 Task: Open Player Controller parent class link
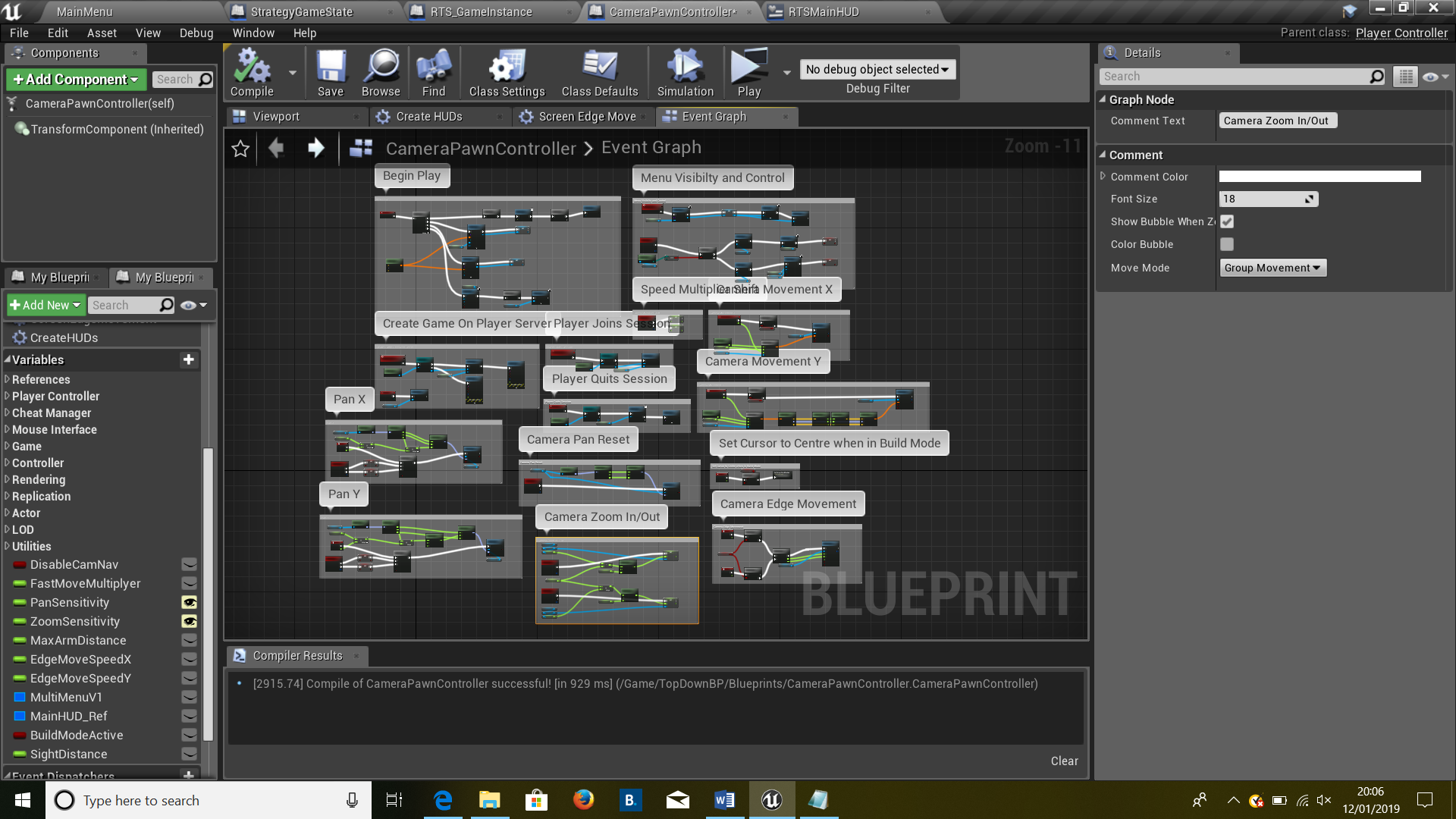[1401, 33]
